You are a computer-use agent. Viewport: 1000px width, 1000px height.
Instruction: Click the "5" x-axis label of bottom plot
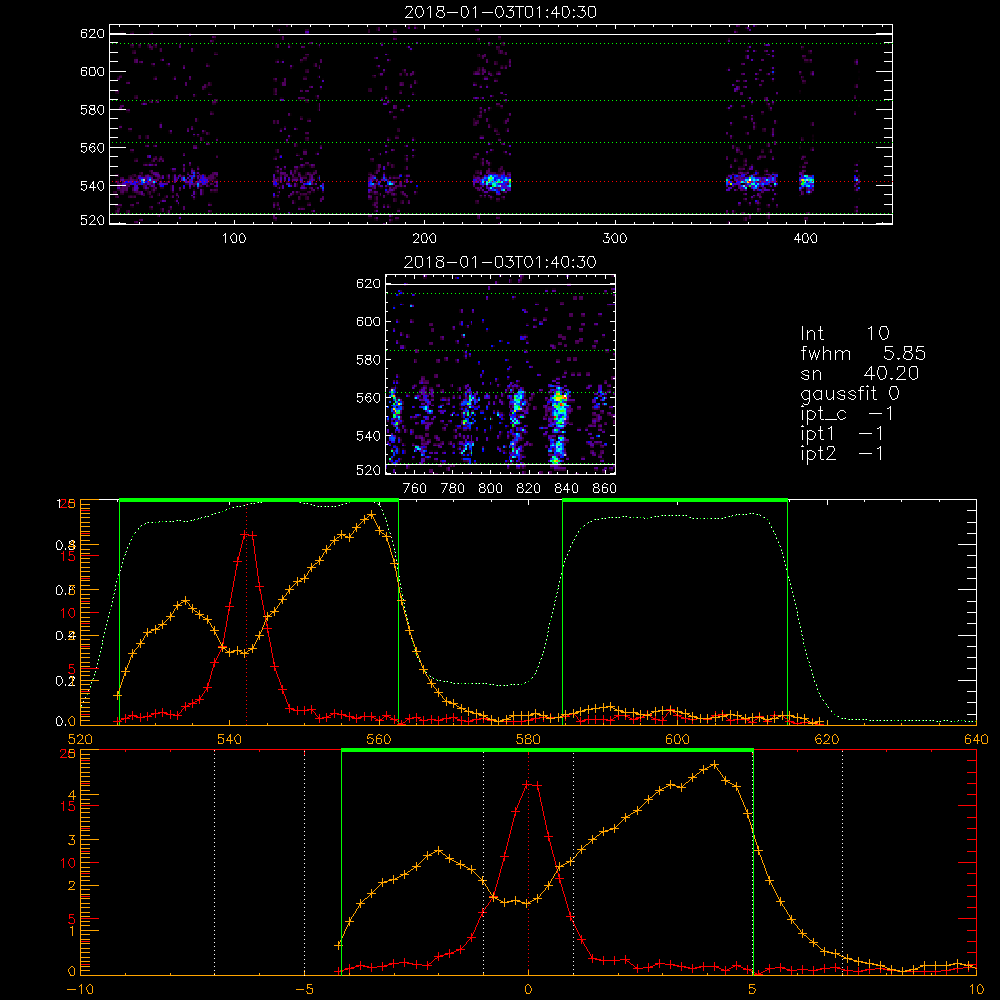tap(753, 989)
